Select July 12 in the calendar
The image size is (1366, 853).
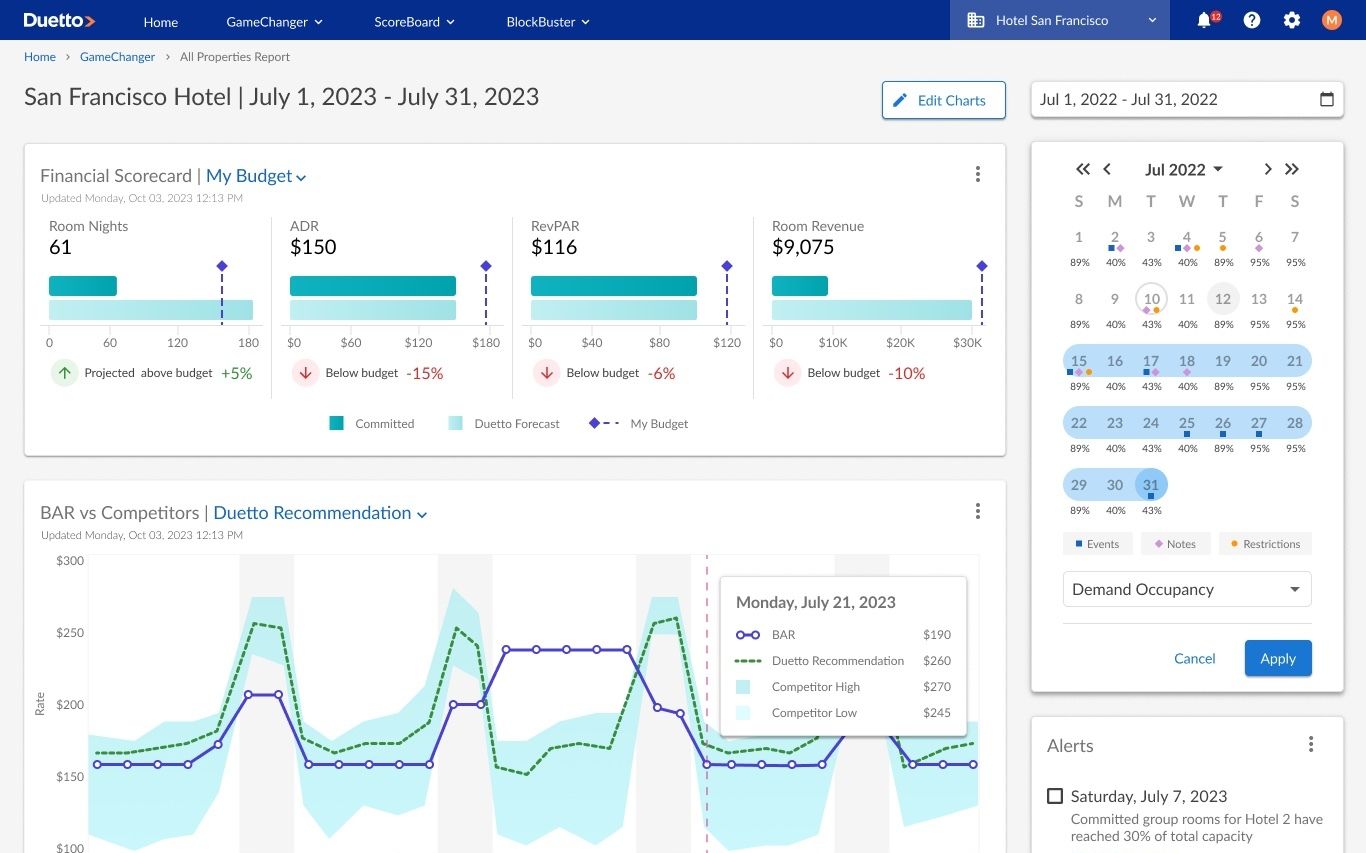pos(1222,299)
